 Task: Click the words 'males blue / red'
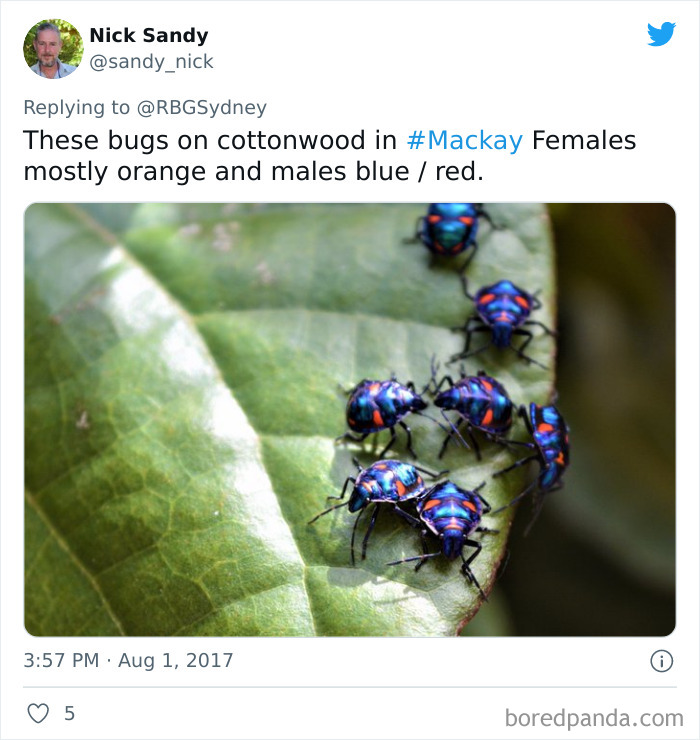(377, 171)
